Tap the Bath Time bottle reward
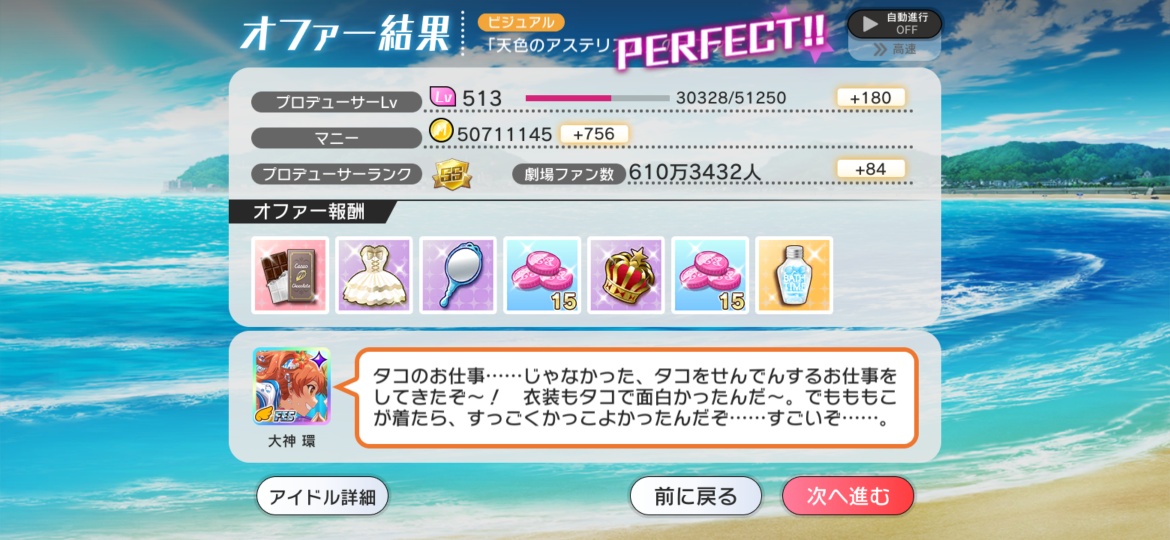The height and width of the screenshot is (540, 1170). (794, 275)
